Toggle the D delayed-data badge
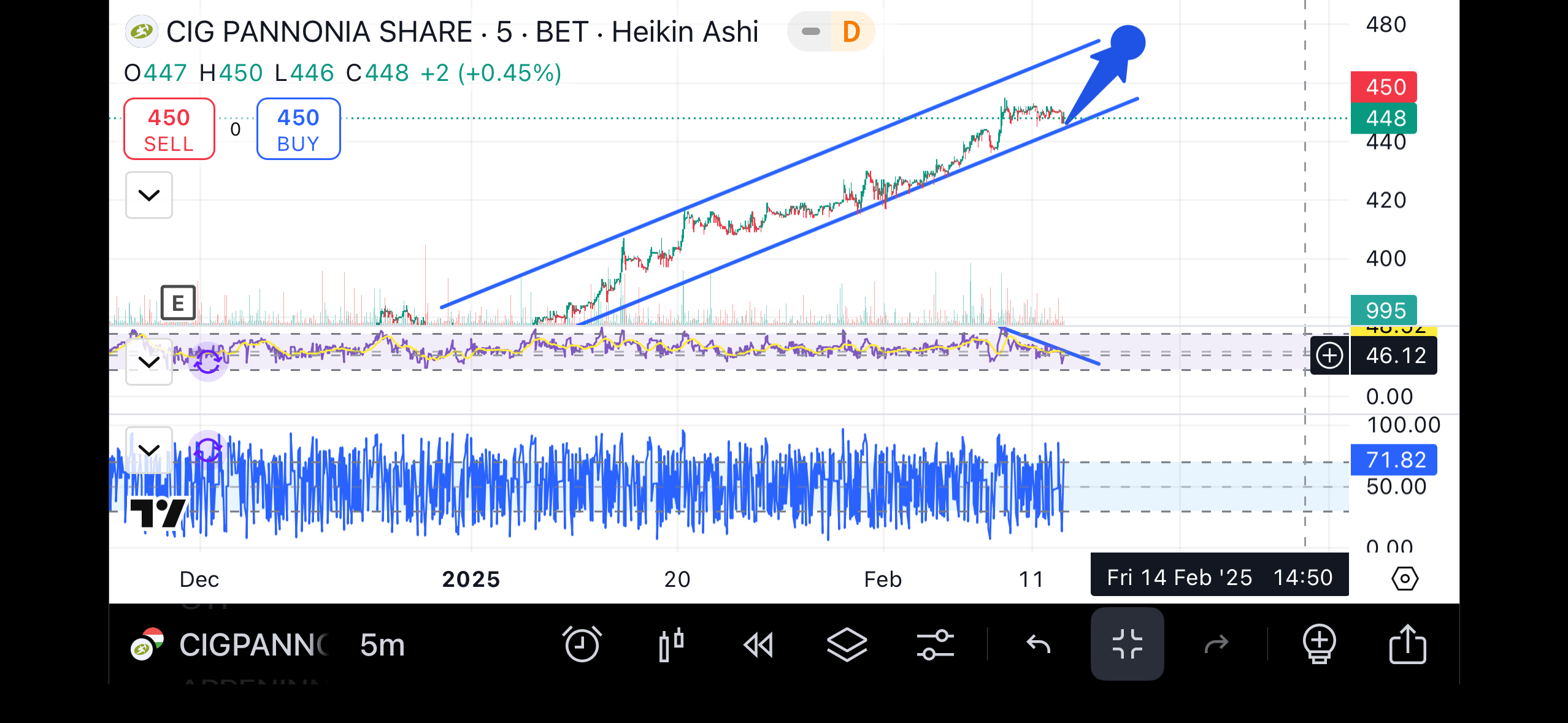The height and width of the screenshot is (723, 1568). (x=851, y=32)
